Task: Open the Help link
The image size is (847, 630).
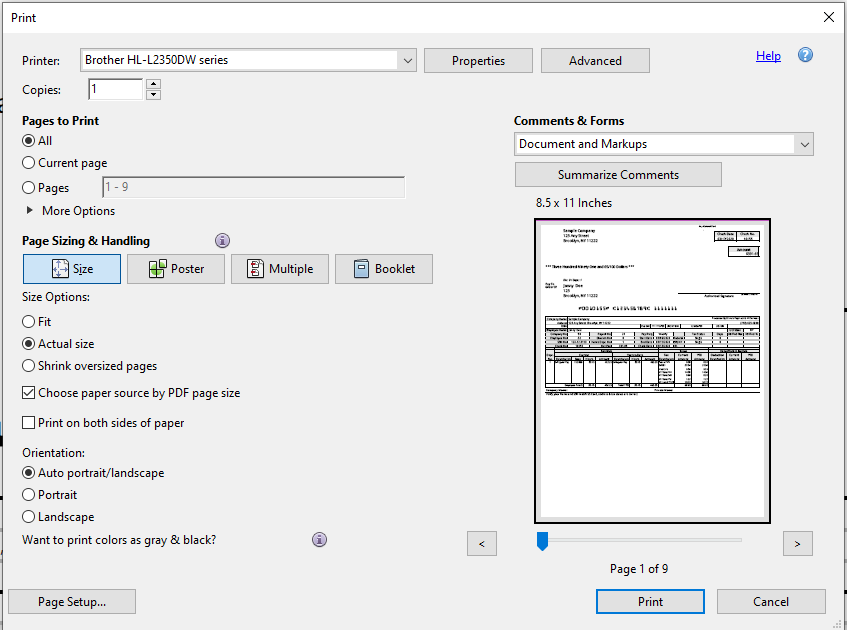Action: click(x=768, y=56)
